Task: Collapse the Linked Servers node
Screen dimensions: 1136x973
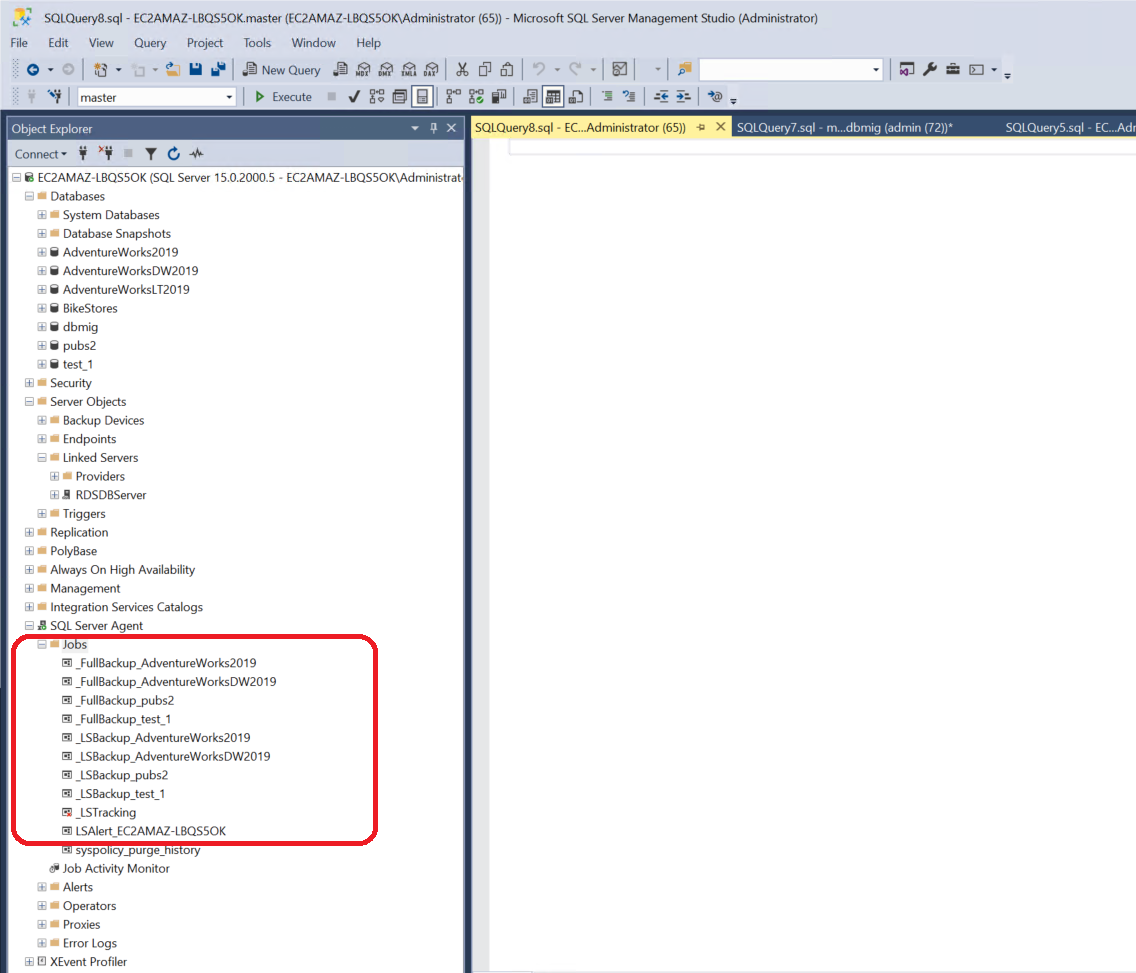Action: (x=42, y=458)
